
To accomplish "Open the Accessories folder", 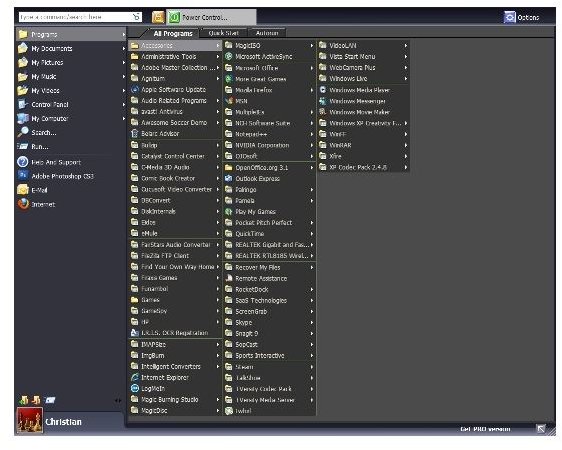I will (175, 46).
